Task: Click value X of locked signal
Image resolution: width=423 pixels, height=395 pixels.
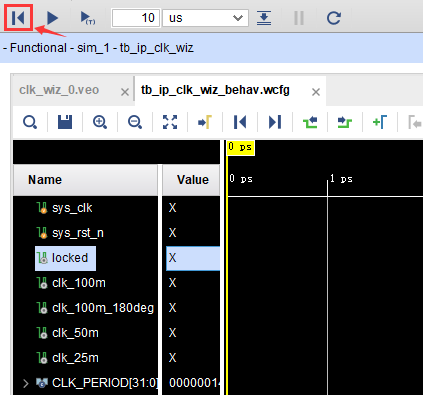Action: (x=172, y=258)
